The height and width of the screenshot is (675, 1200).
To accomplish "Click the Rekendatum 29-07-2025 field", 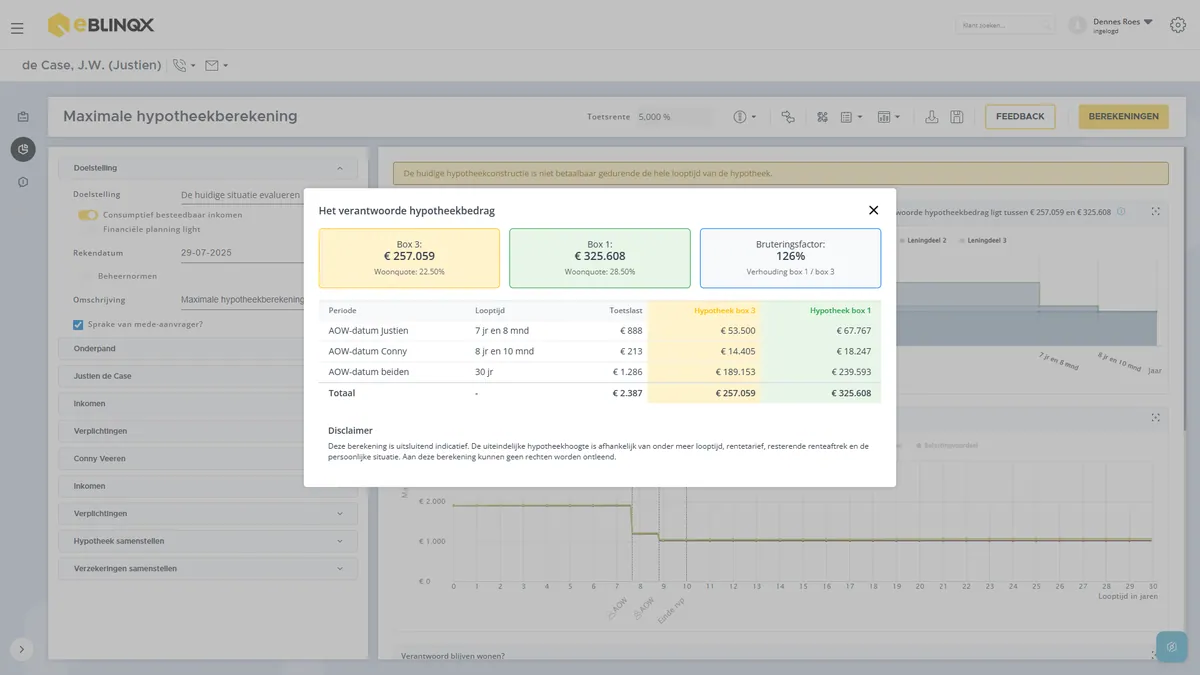I will tap(241, 253).
